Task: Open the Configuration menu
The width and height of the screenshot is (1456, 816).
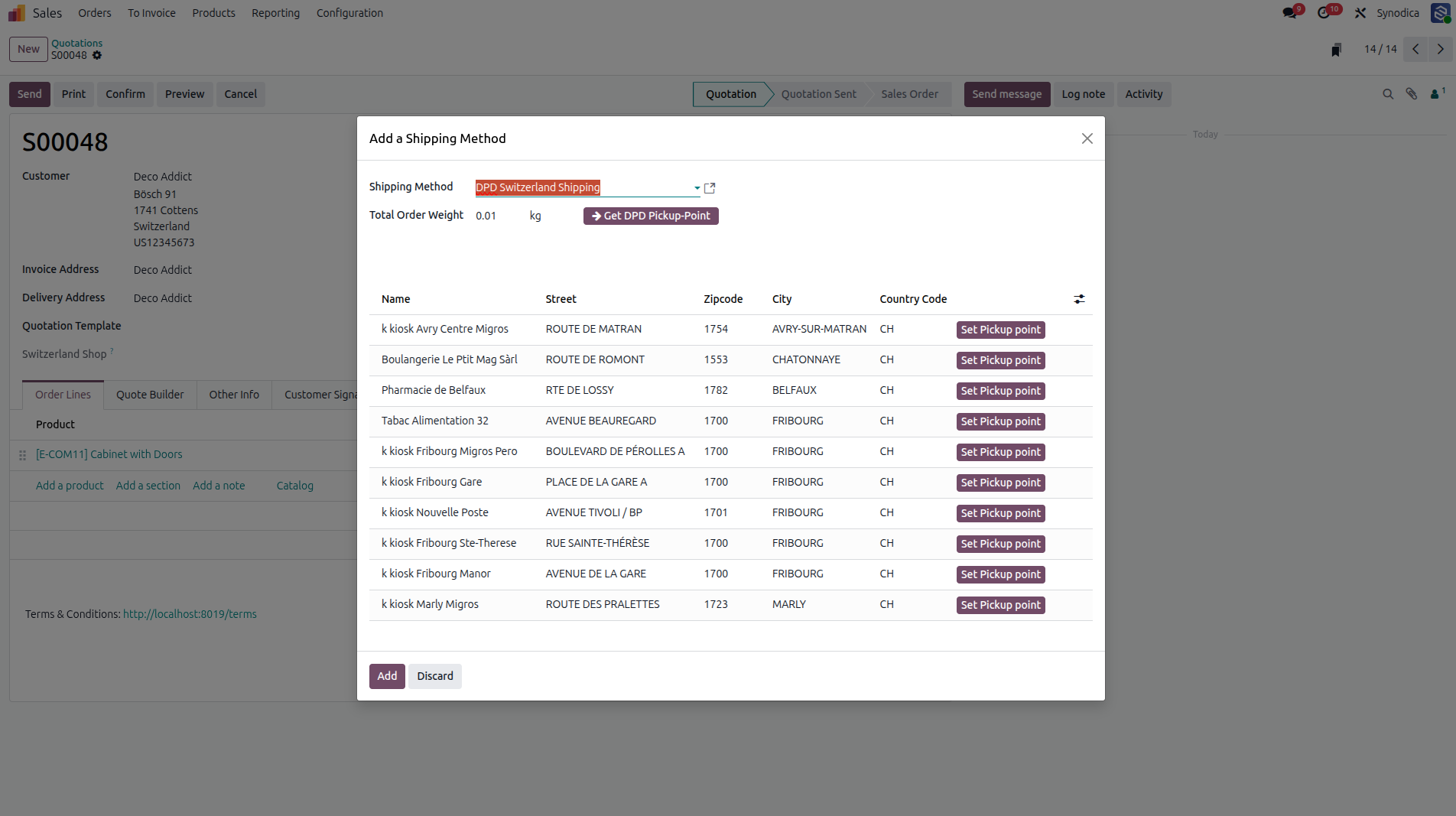Action: pyautogui.click(x=349, y=13)
